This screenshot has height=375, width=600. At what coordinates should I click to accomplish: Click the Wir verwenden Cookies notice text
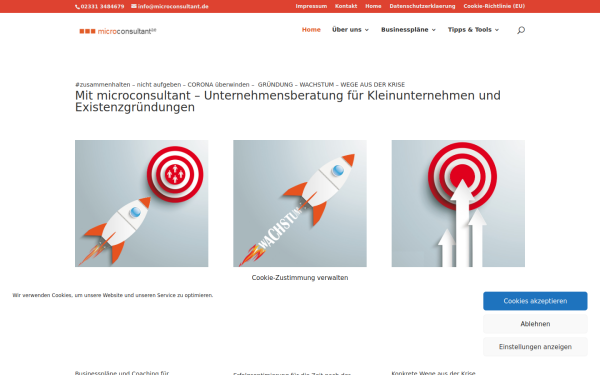pos(112,295)
